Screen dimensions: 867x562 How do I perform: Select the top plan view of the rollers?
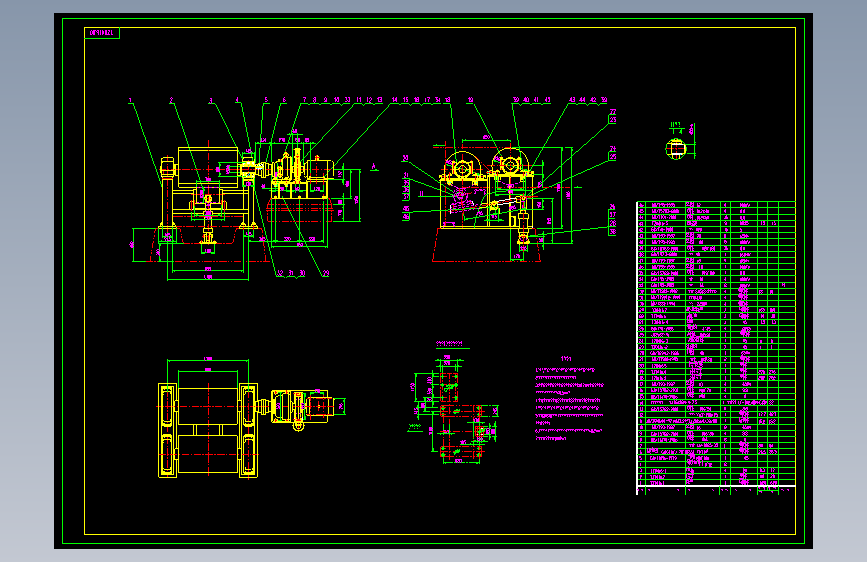pyautogui.click(x=252, y=418)
